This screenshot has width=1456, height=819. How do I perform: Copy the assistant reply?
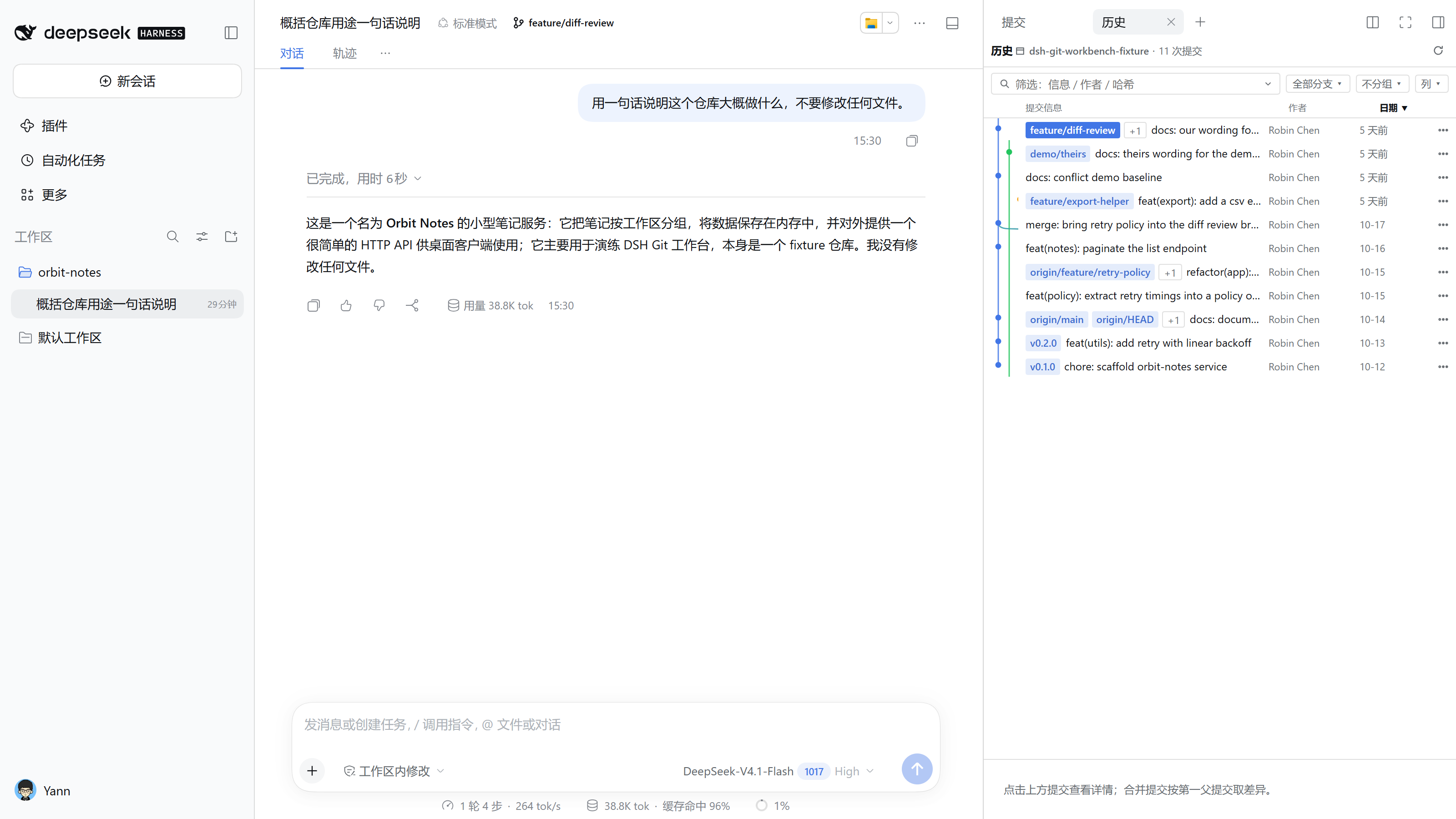click(x=313, y=306)
